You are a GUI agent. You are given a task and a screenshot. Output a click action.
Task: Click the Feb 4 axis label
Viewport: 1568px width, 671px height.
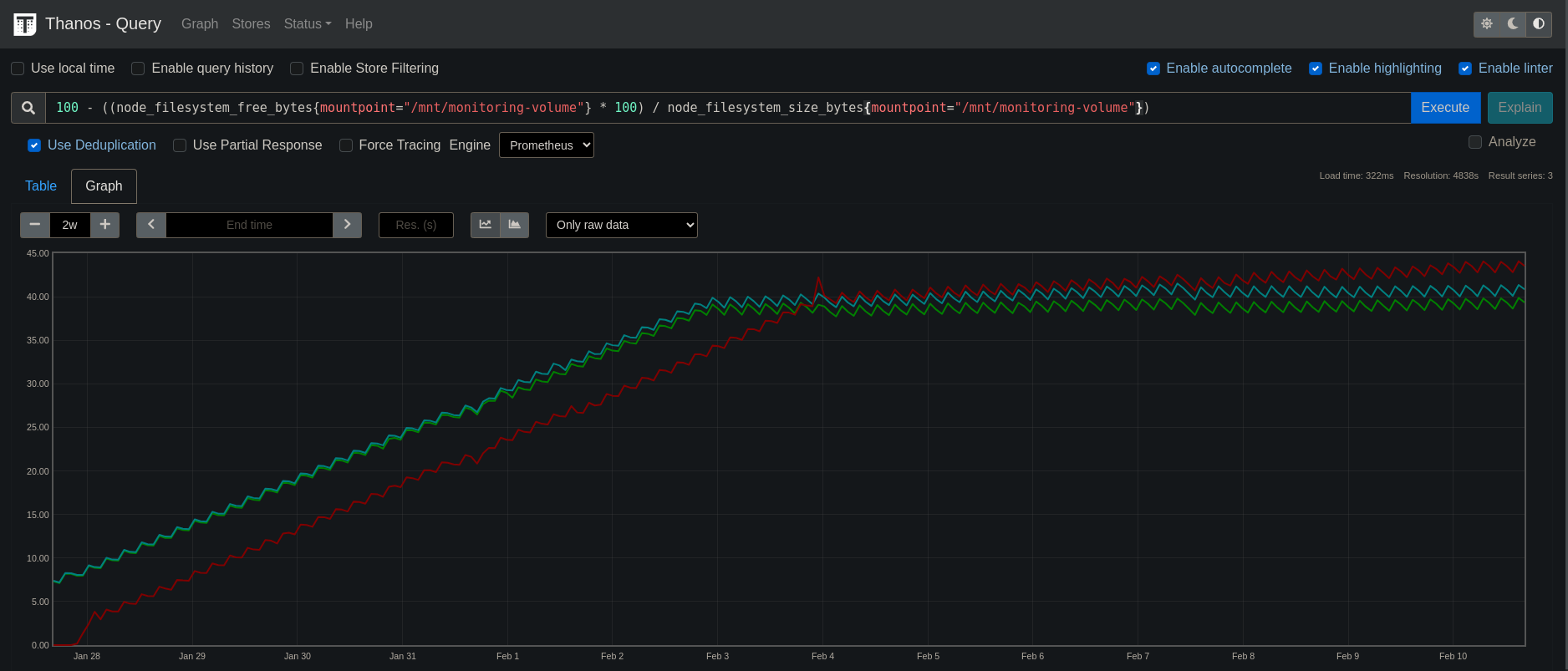(x=822, y=656)
